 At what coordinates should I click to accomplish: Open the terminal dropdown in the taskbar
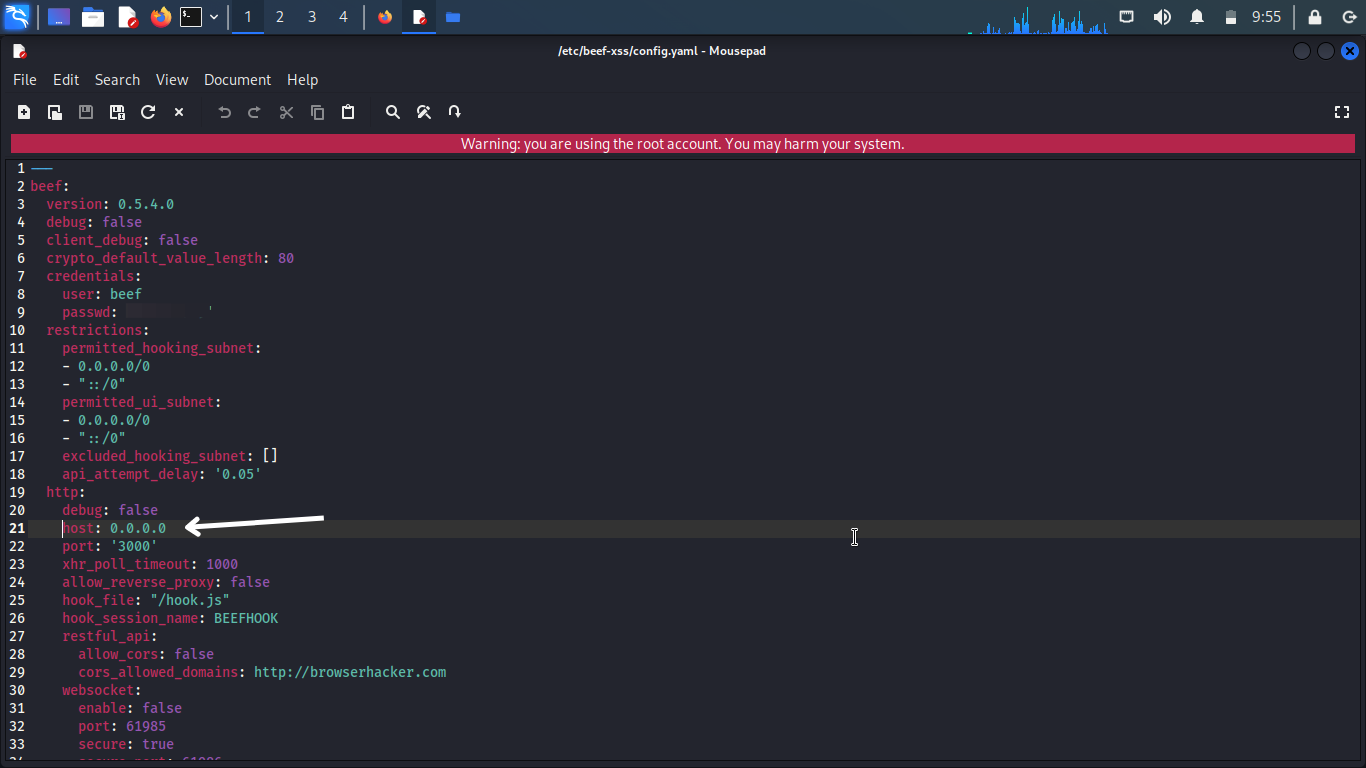coord(214,16)
